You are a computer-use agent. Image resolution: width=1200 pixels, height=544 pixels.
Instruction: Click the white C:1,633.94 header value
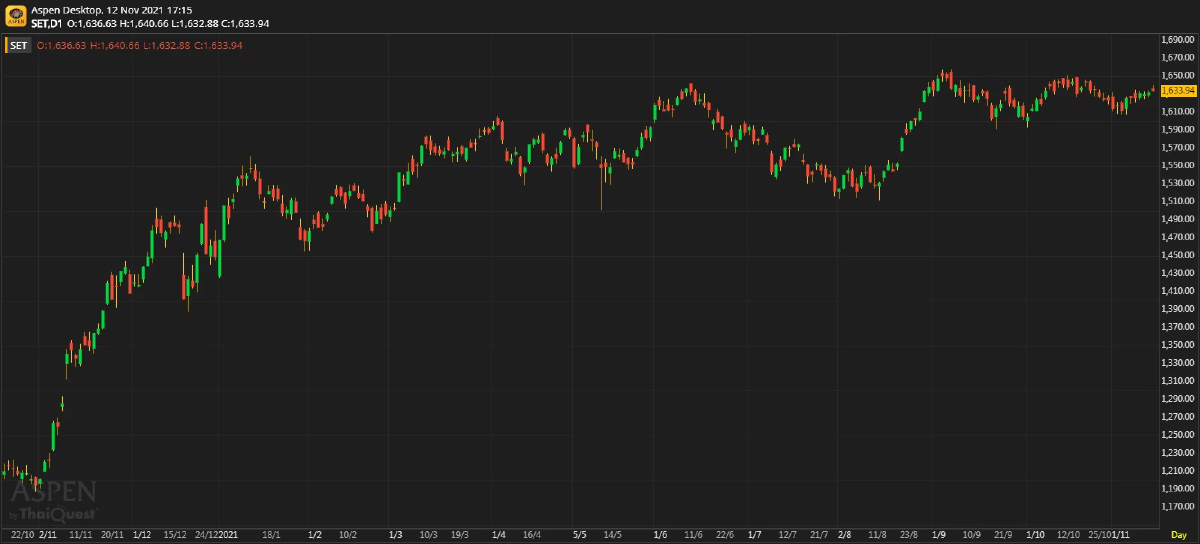pos(245,23)
